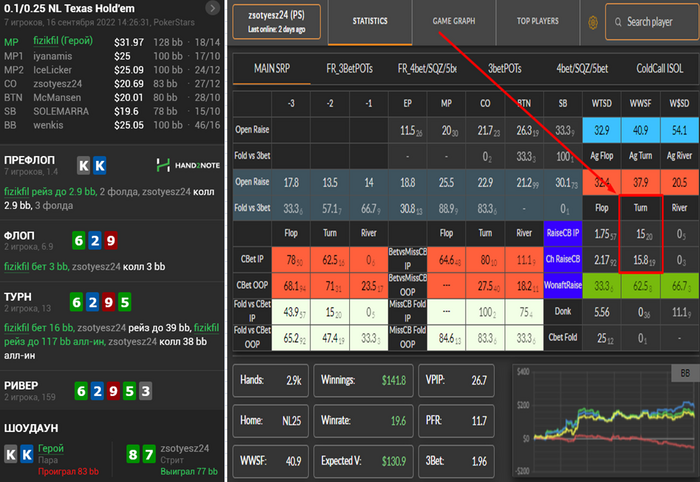The width and height of the screenshot is (700, 482).
Task: Click the W$SD 54.1 blue cell
Action: tap(679, 130)
